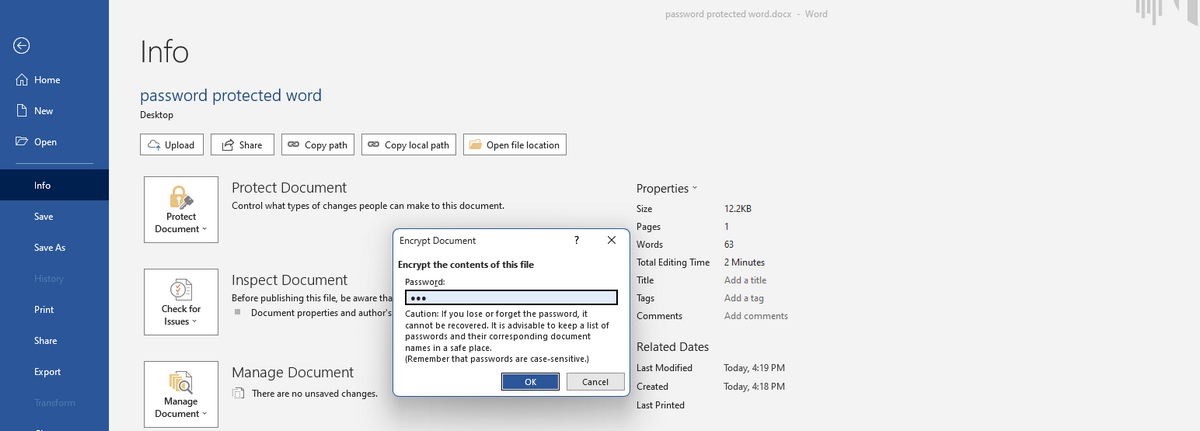Click Created 'Today, 4:18 PM'
The height and width of the screenshot is (431, 1200).
(754, 386)
